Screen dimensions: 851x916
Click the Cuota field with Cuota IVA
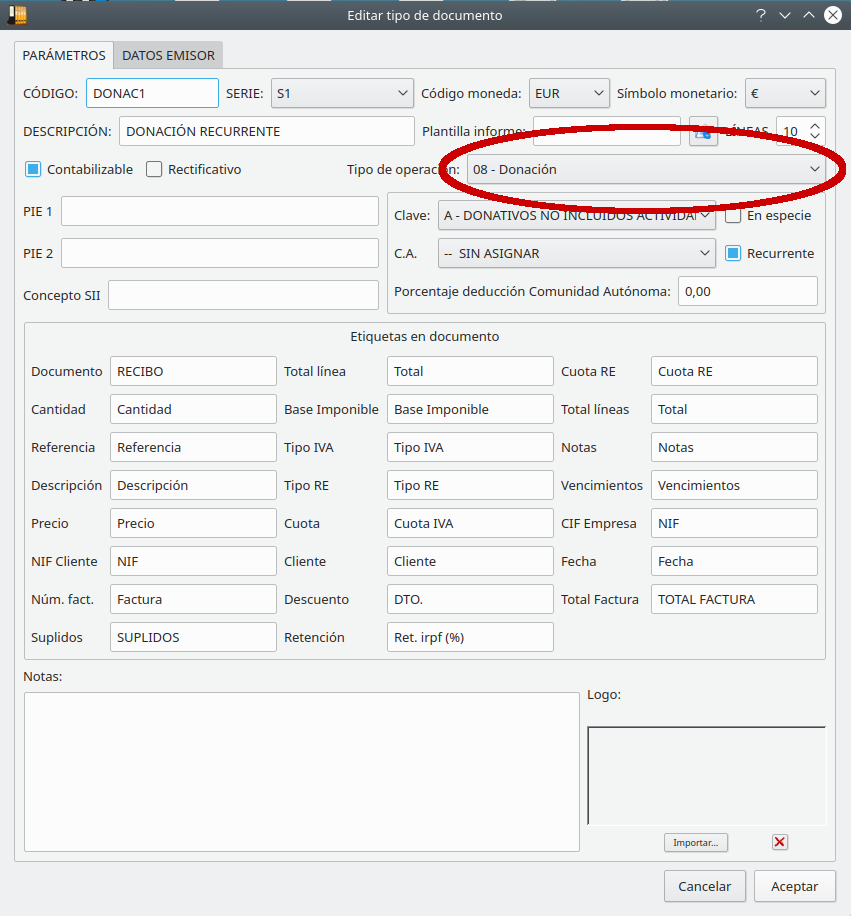pos(470,523)
